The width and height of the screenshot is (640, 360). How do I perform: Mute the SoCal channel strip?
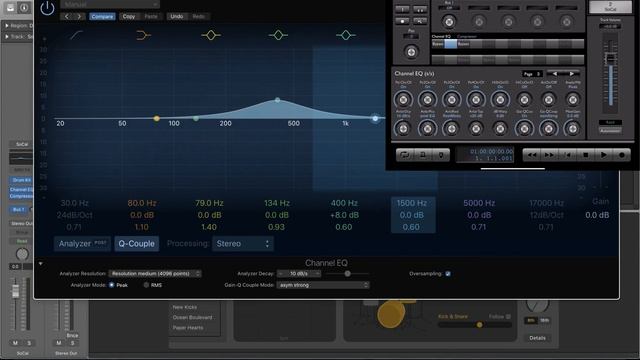[16, 343]
